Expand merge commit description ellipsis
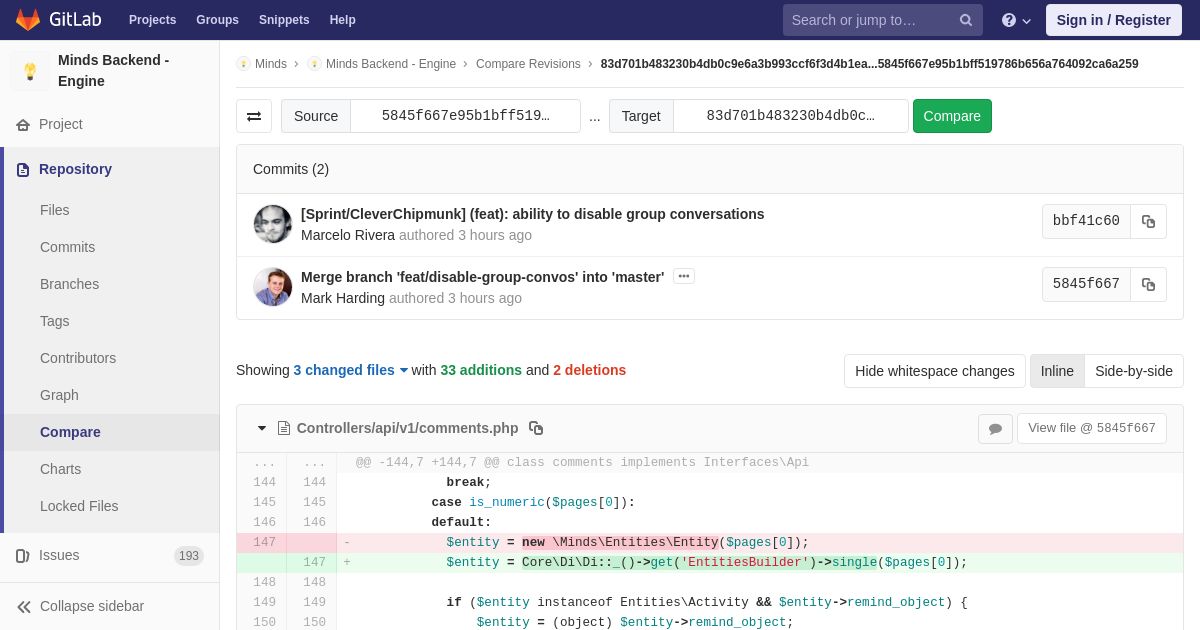This screenshot has width=1200, height=630. pos(684,276)
